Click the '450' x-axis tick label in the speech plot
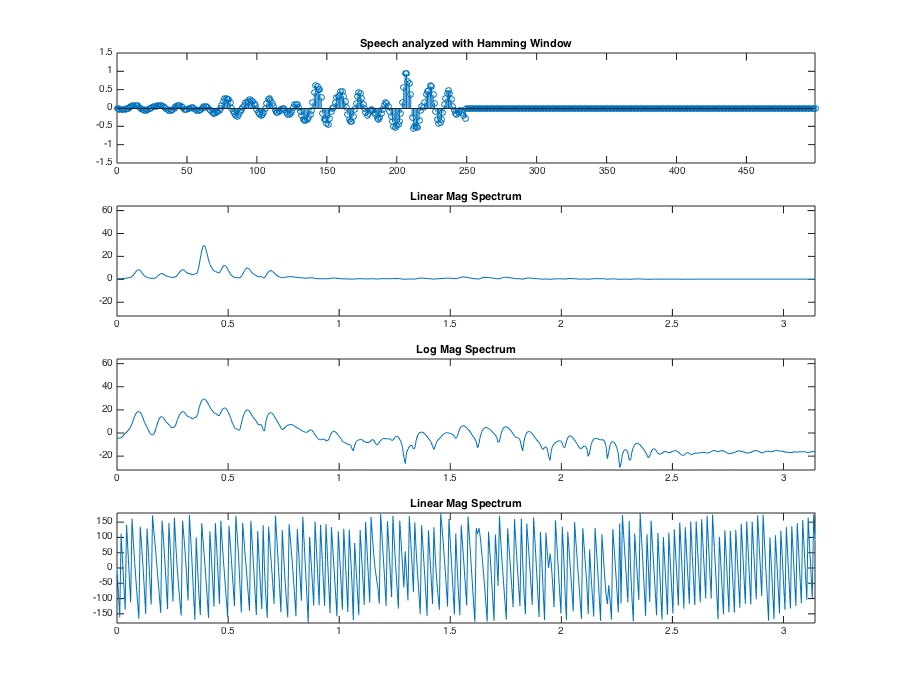The width and height of the screenshot is (900, 700). (746, 172)
